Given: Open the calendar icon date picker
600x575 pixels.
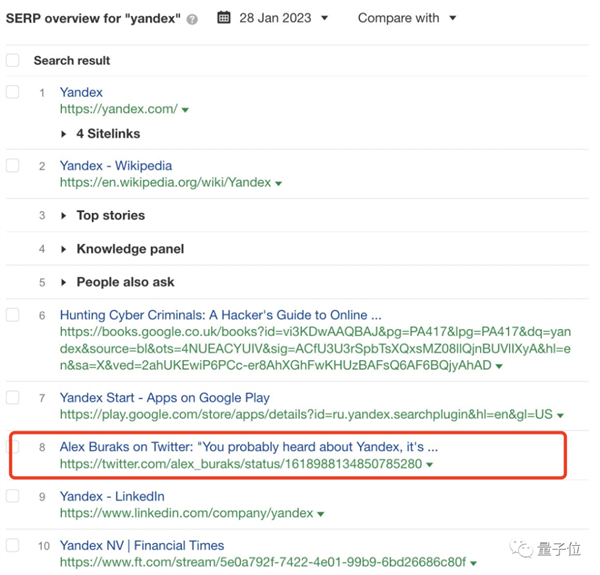Looking at the screenshot, I should (x=224, y=18).
